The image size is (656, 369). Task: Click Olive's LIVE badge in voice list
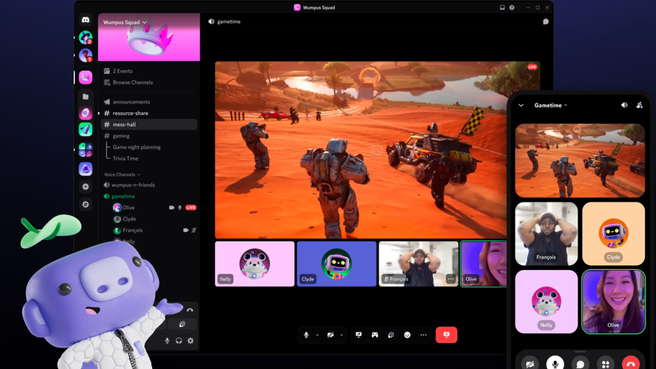pyautogui.click(x=191, y=208)
